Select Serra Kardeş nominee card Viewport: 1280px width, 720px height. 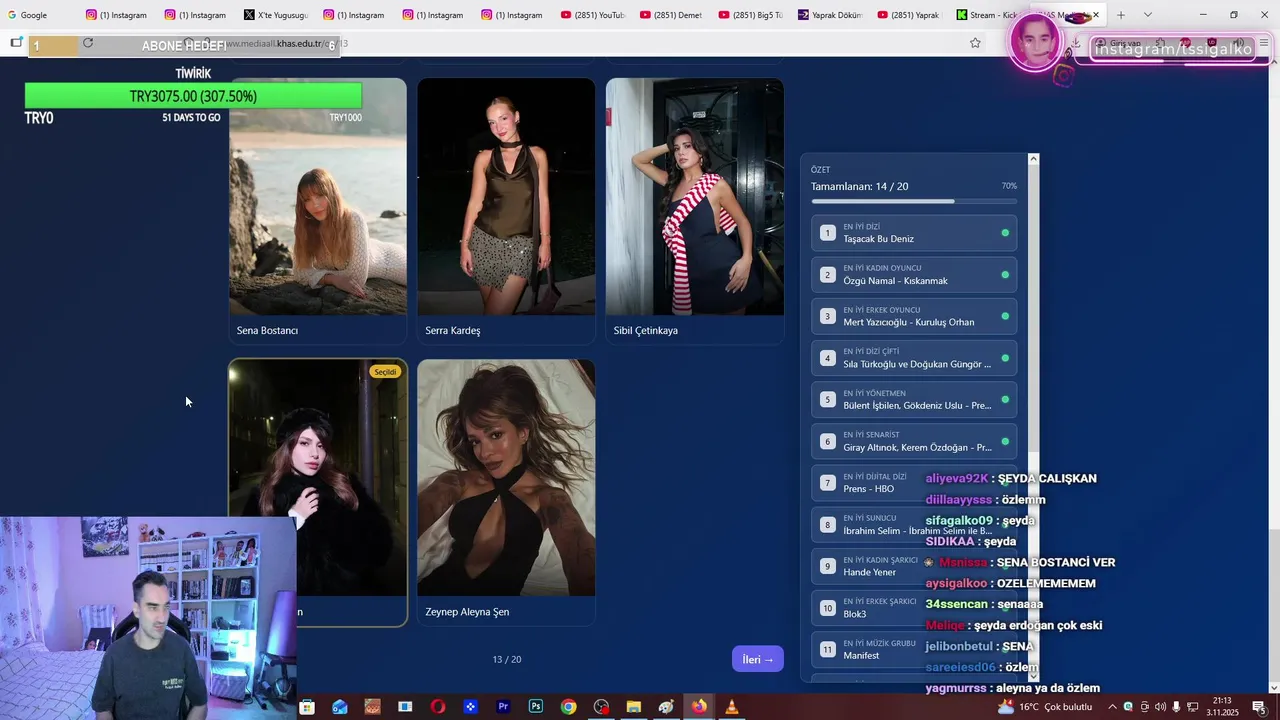click(506, 210)
